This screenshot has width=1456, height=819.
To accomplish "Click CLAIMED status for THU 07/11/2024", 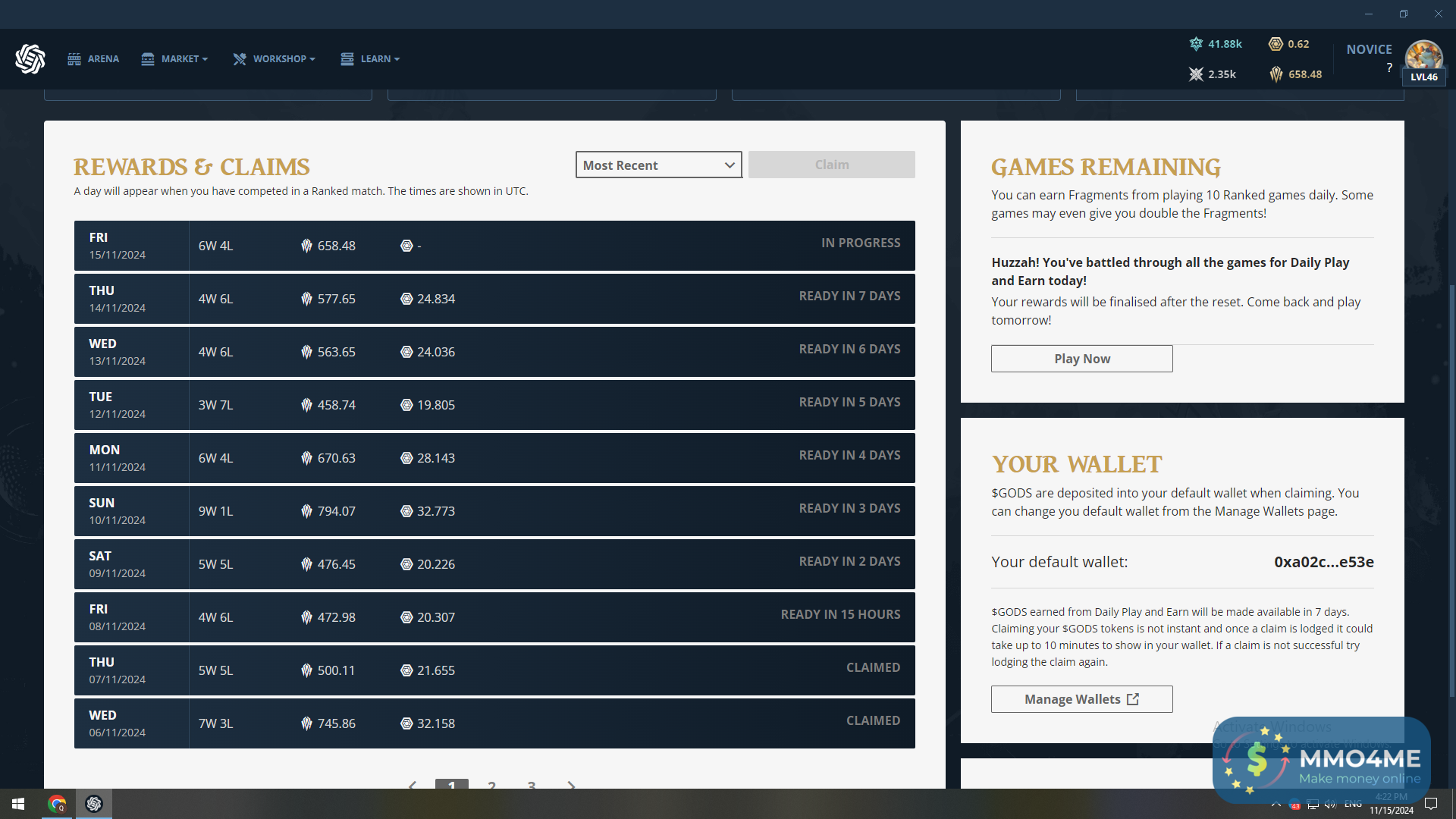I will click(873, 667).
